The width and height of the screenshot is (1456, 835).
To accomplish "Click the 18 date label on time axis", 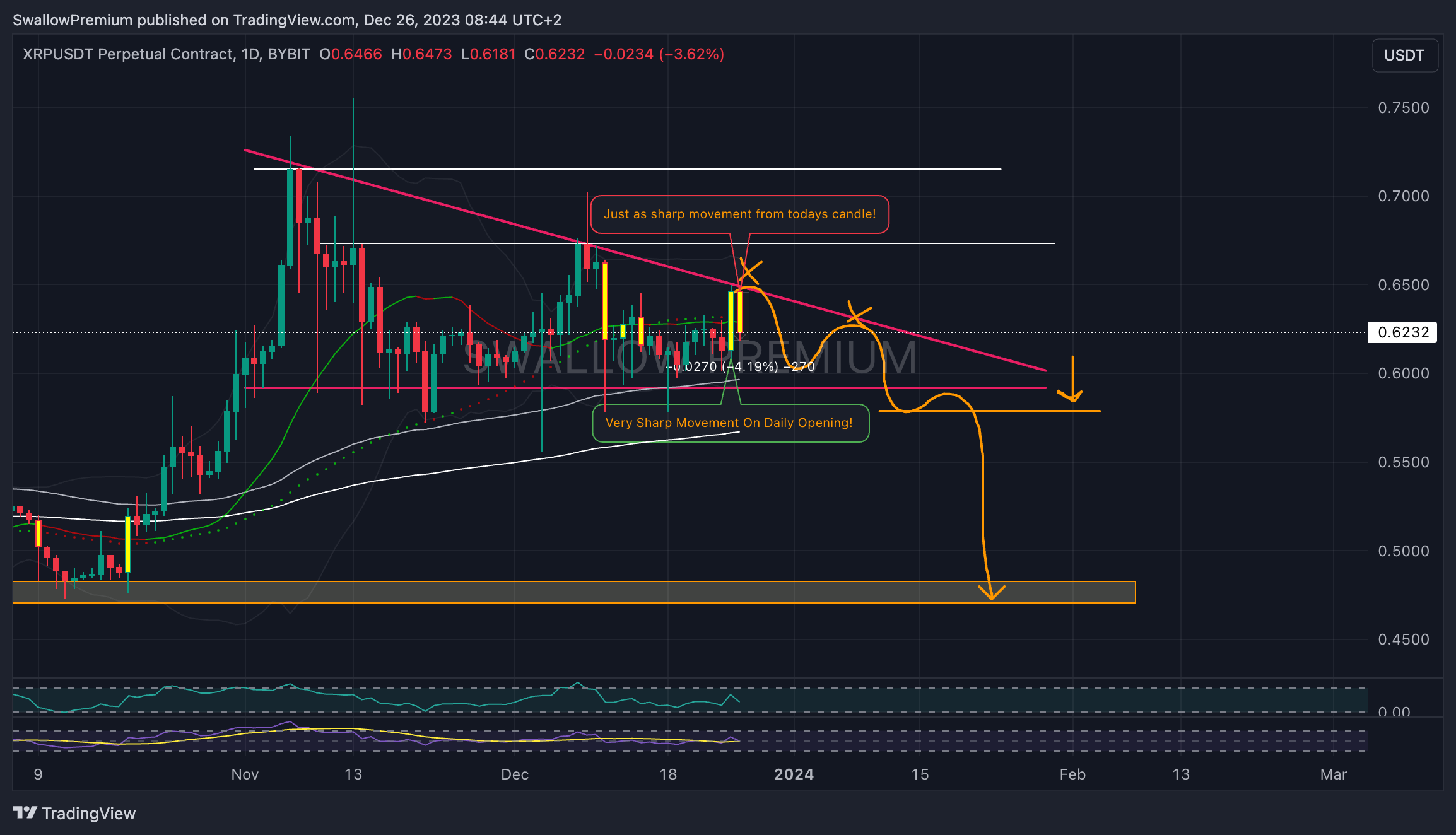I will 668,774.
